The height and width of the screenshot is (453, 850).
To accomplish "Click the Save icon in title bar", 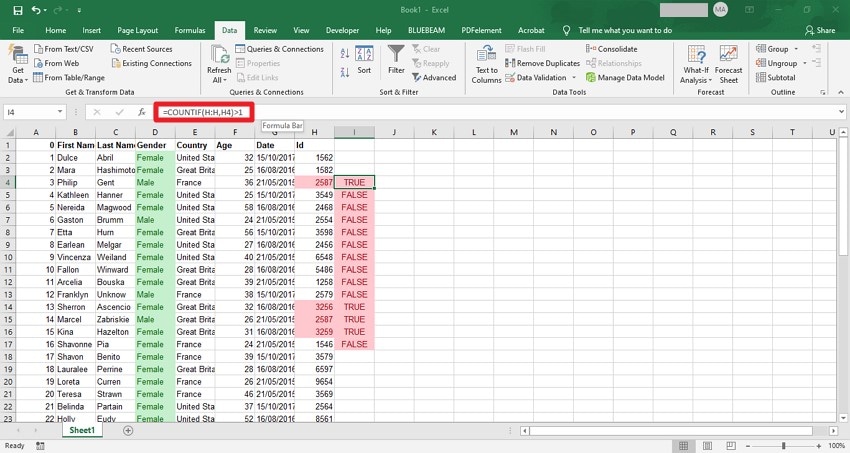I will (x=18, y=10).
